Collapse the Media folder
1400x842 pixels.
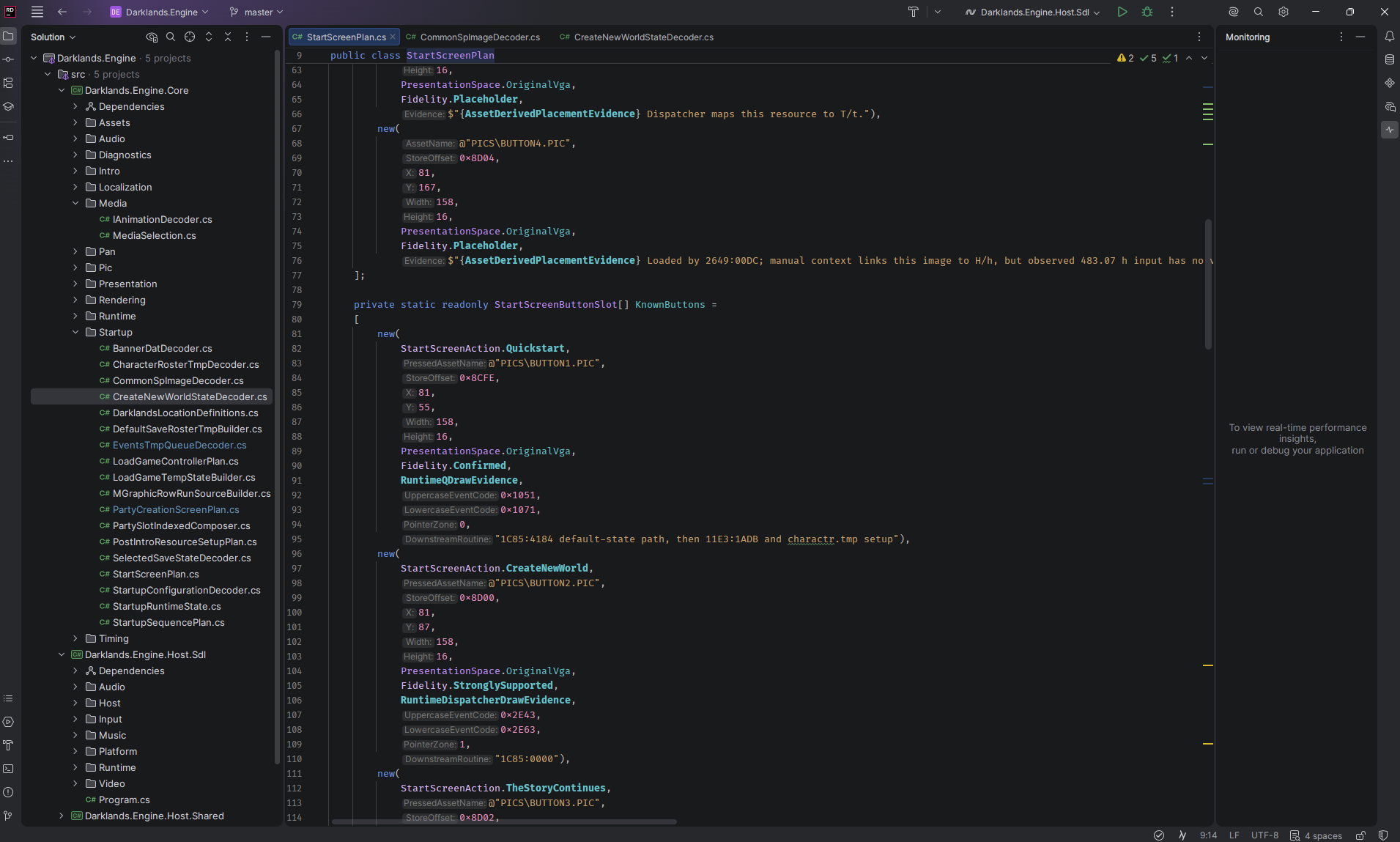click(75, 203)
